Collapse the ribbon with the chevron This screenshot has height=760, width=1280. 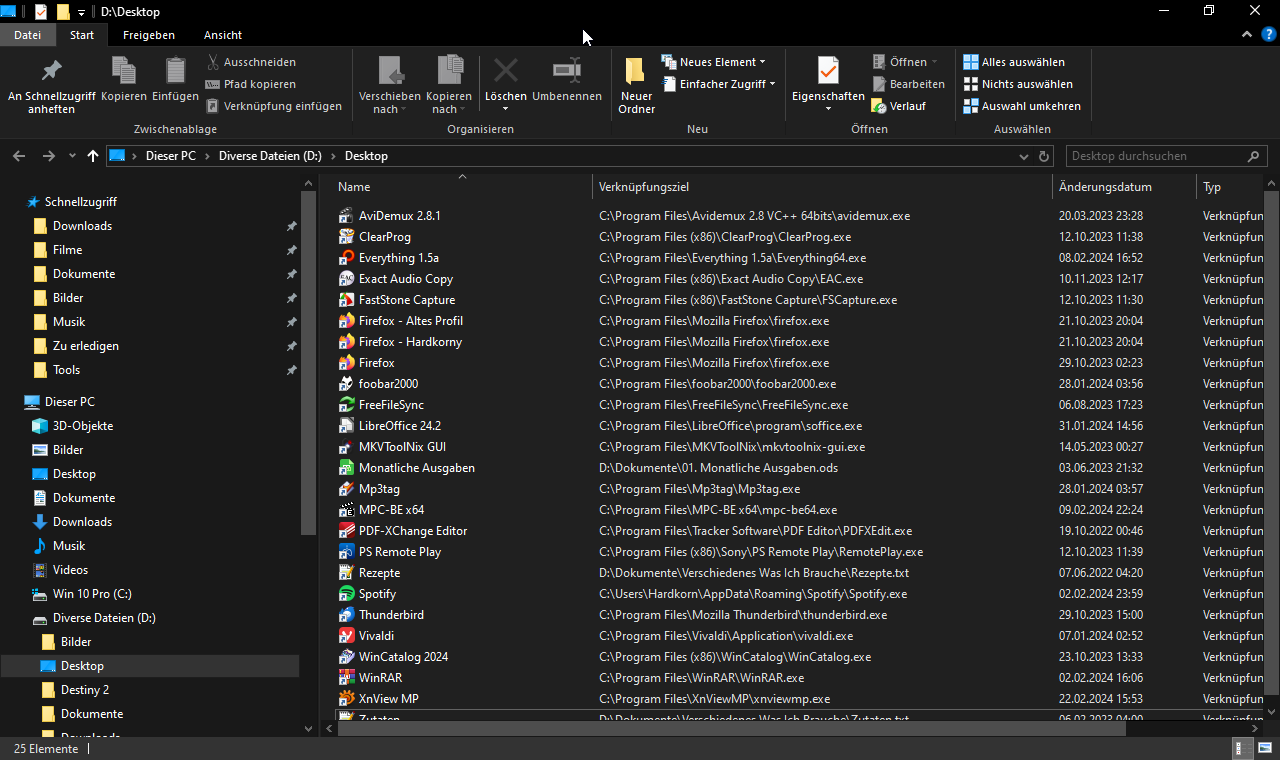(1246, 35)
